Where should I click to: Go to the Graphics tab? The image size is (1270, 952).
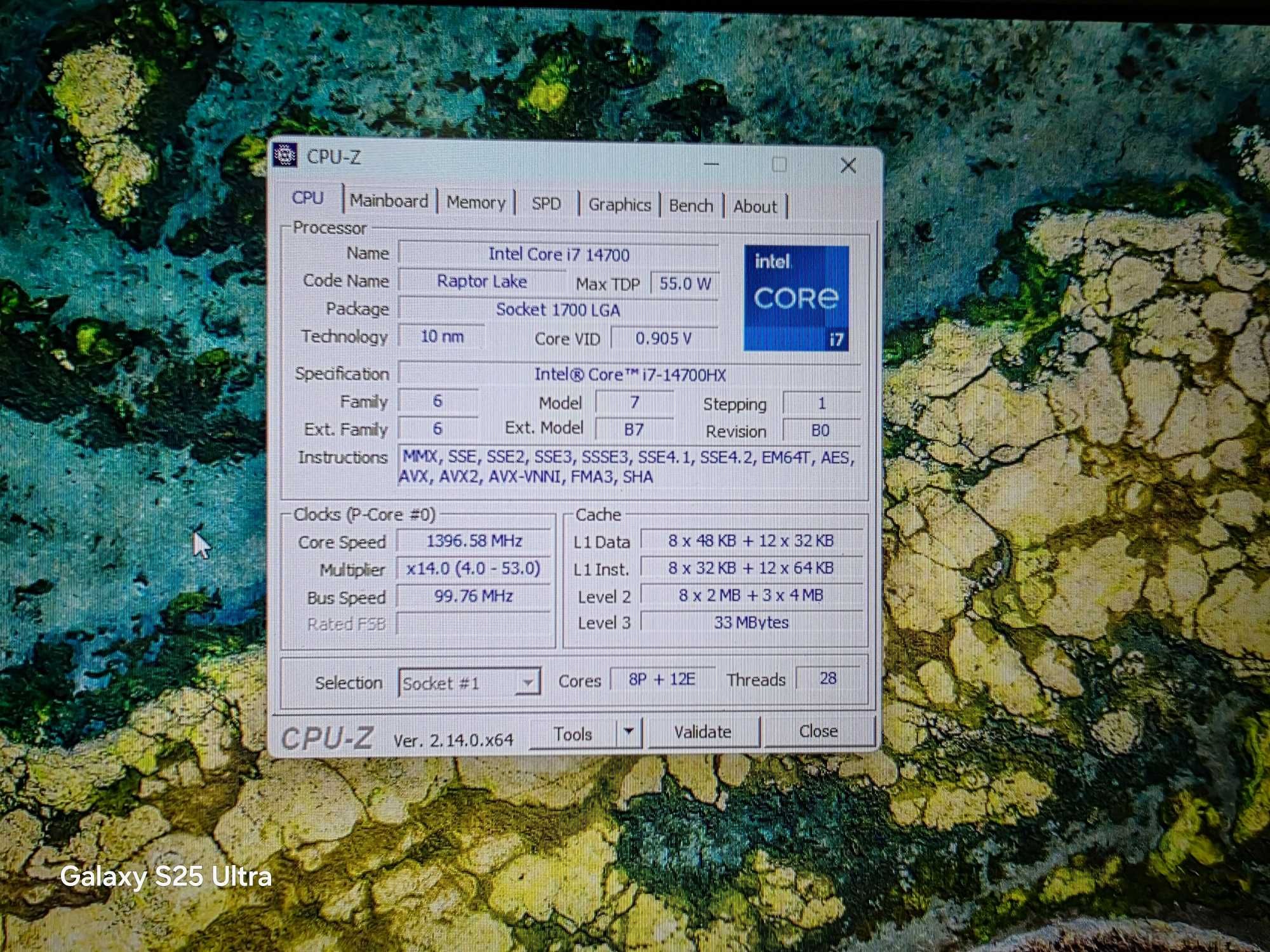tap(620, 205)
